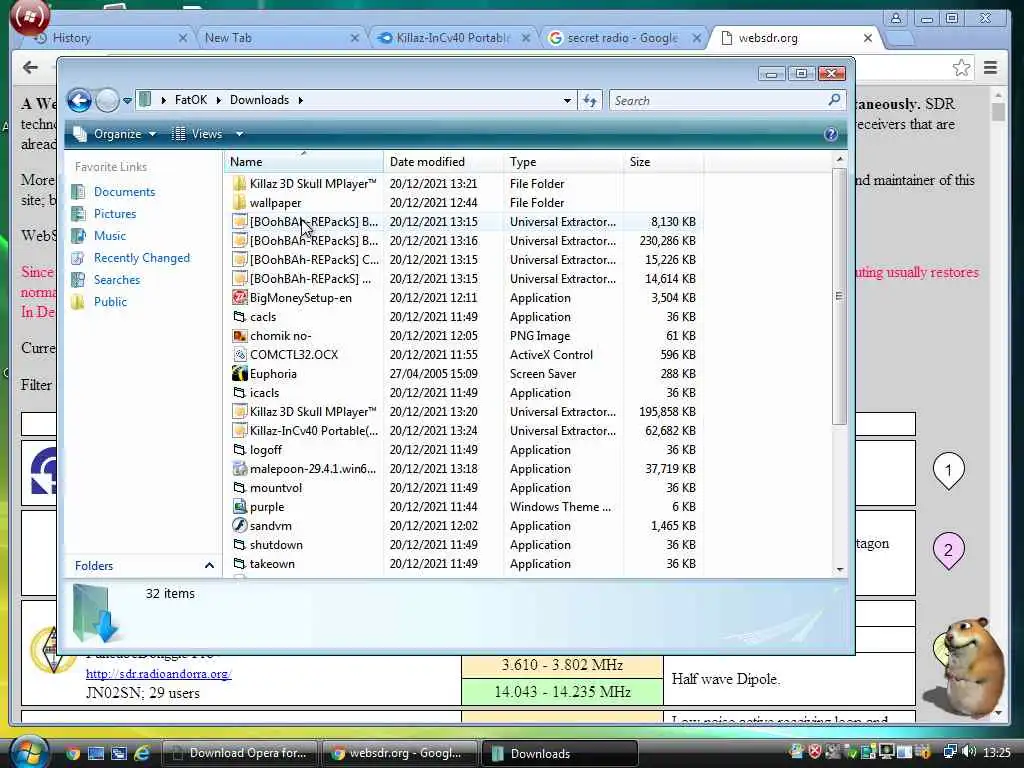Click the volume speaker tray icon
The height and width of the screenshot is (768, 1024).
tap(969, 752)
